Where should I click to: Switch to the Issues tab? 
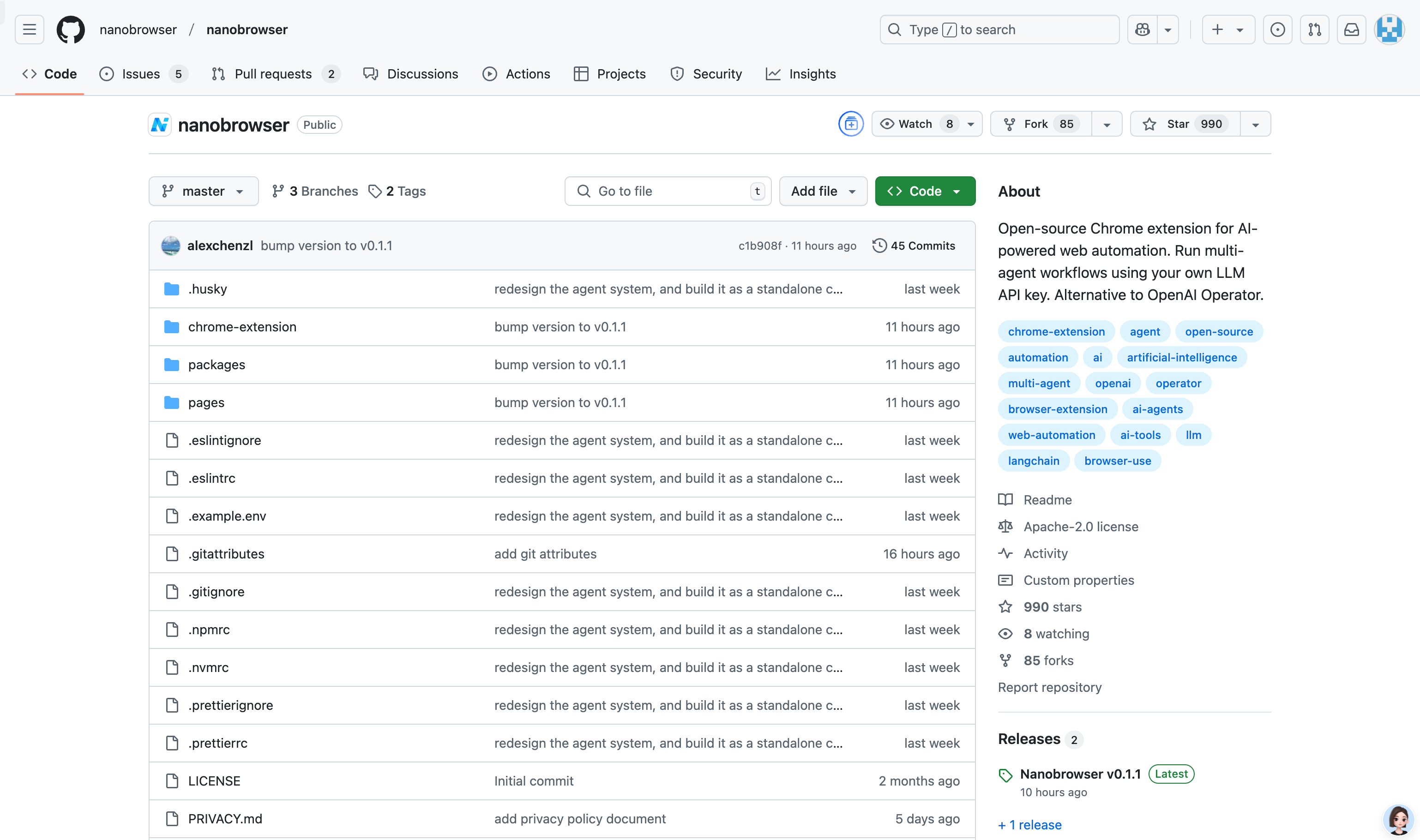143,74
